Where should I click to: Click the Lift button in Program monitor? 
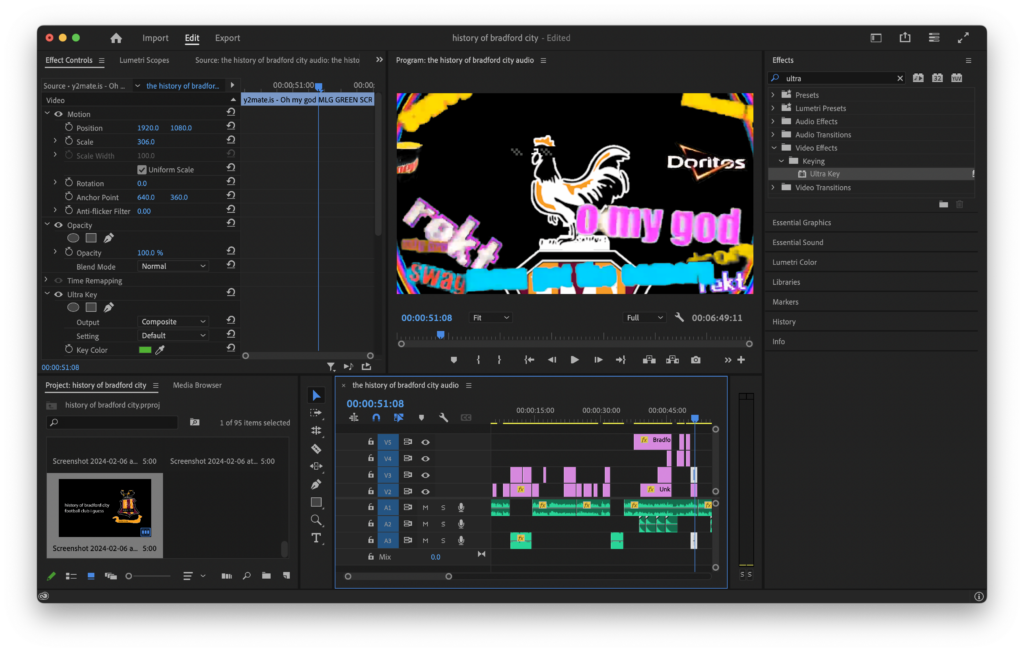pyautogui.click(x=648, y=360)
